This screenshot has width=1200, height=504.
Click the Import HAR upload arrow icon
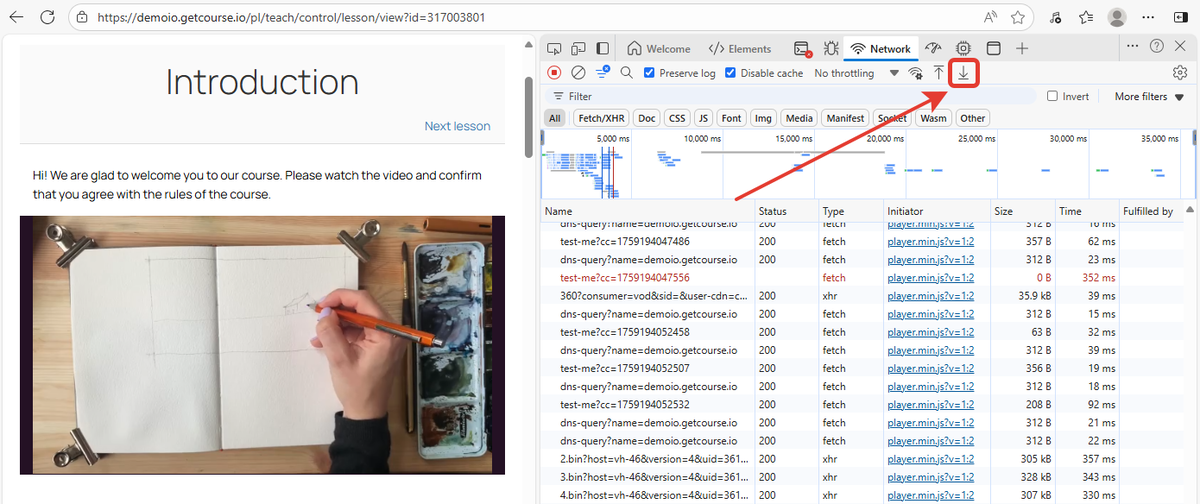(x=938, y=73)
